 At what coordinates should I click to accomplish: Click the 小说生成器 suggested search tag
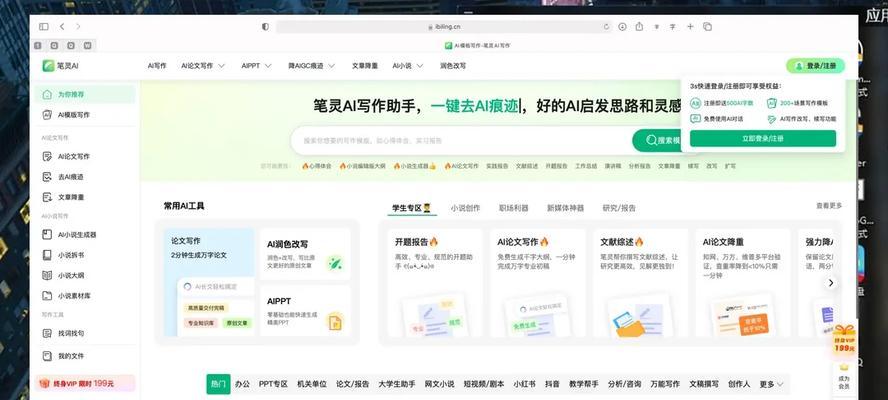[x=415, y=167]
